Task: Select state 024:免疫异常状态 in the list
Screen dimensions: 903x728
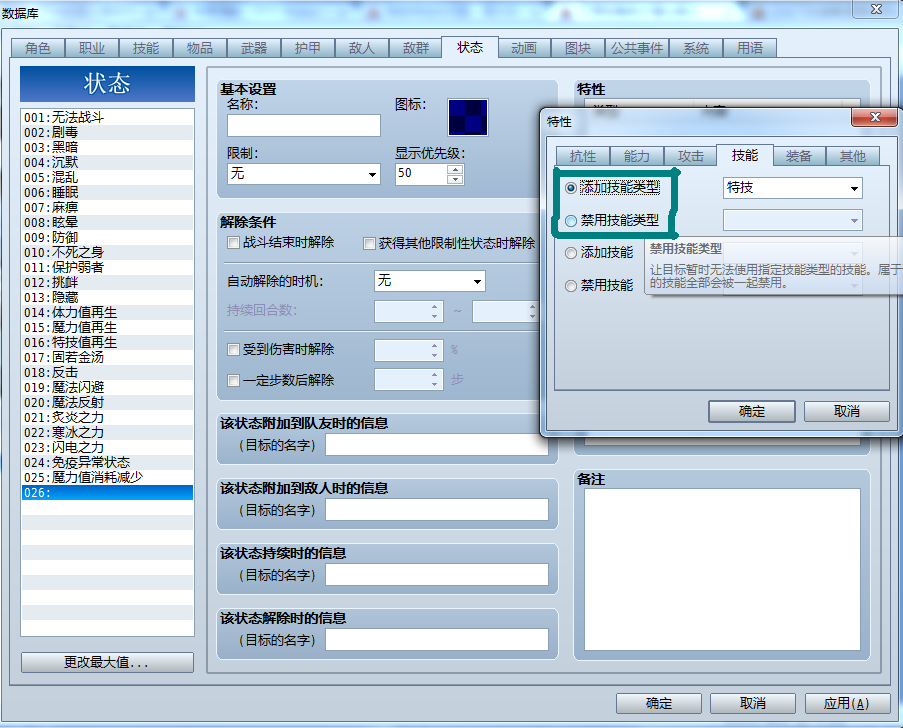Action: pos(107,462)
